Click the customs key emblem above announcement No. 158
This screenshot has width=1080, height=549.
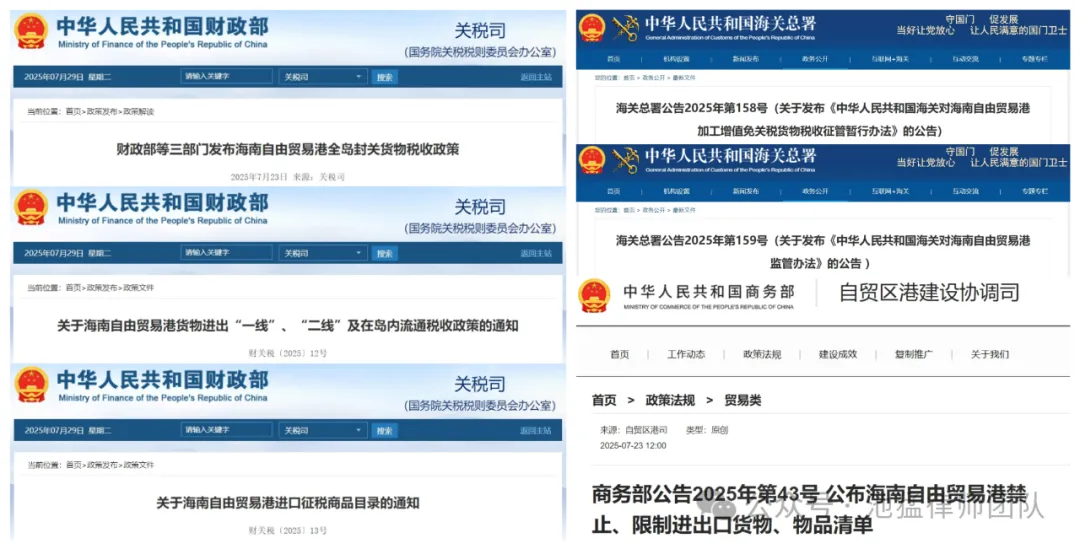click(x=626, y=27)
